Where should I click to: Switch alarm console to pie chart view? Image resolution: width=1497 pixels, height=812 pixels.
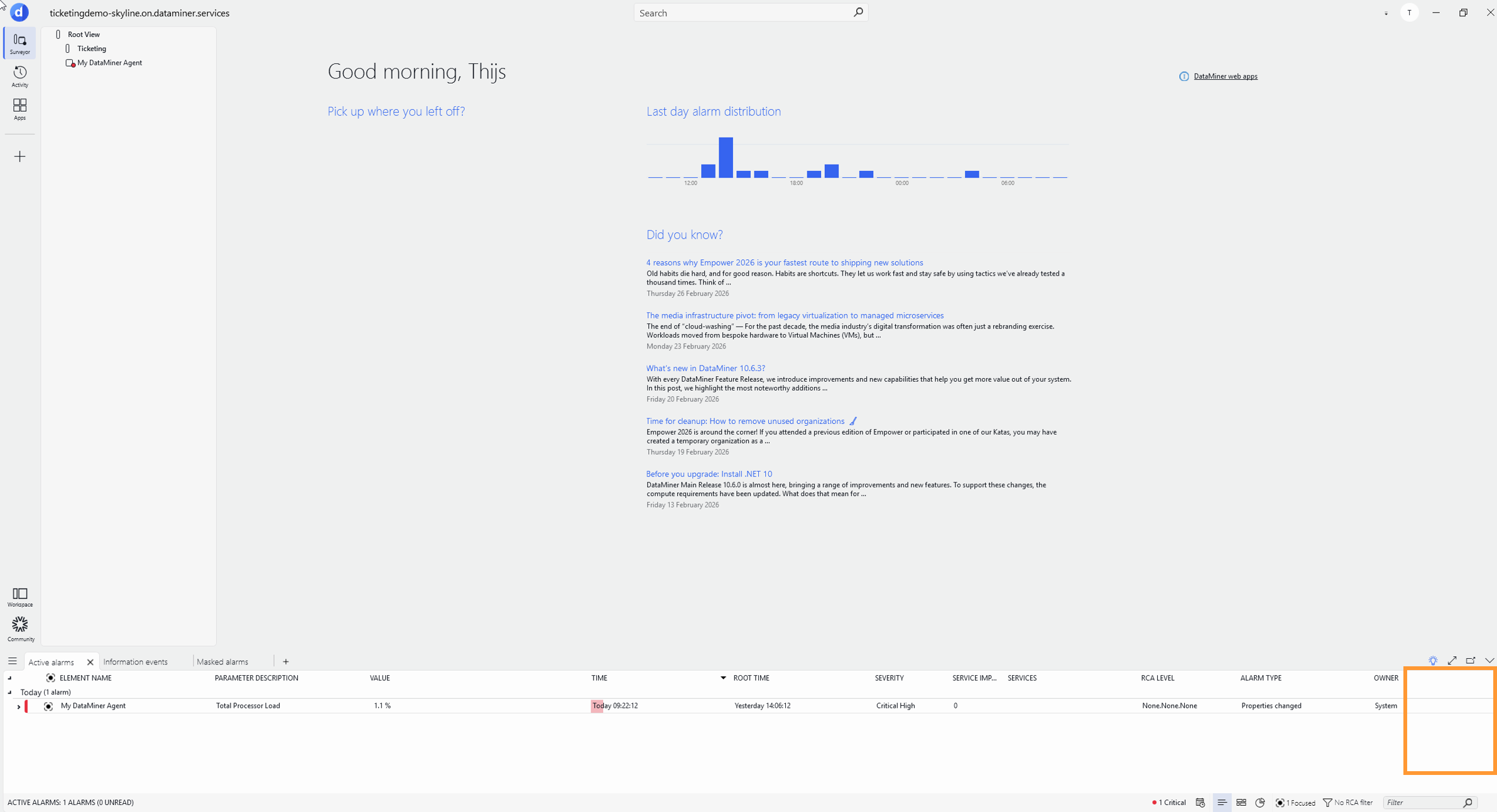click(x=1260, y=803)
